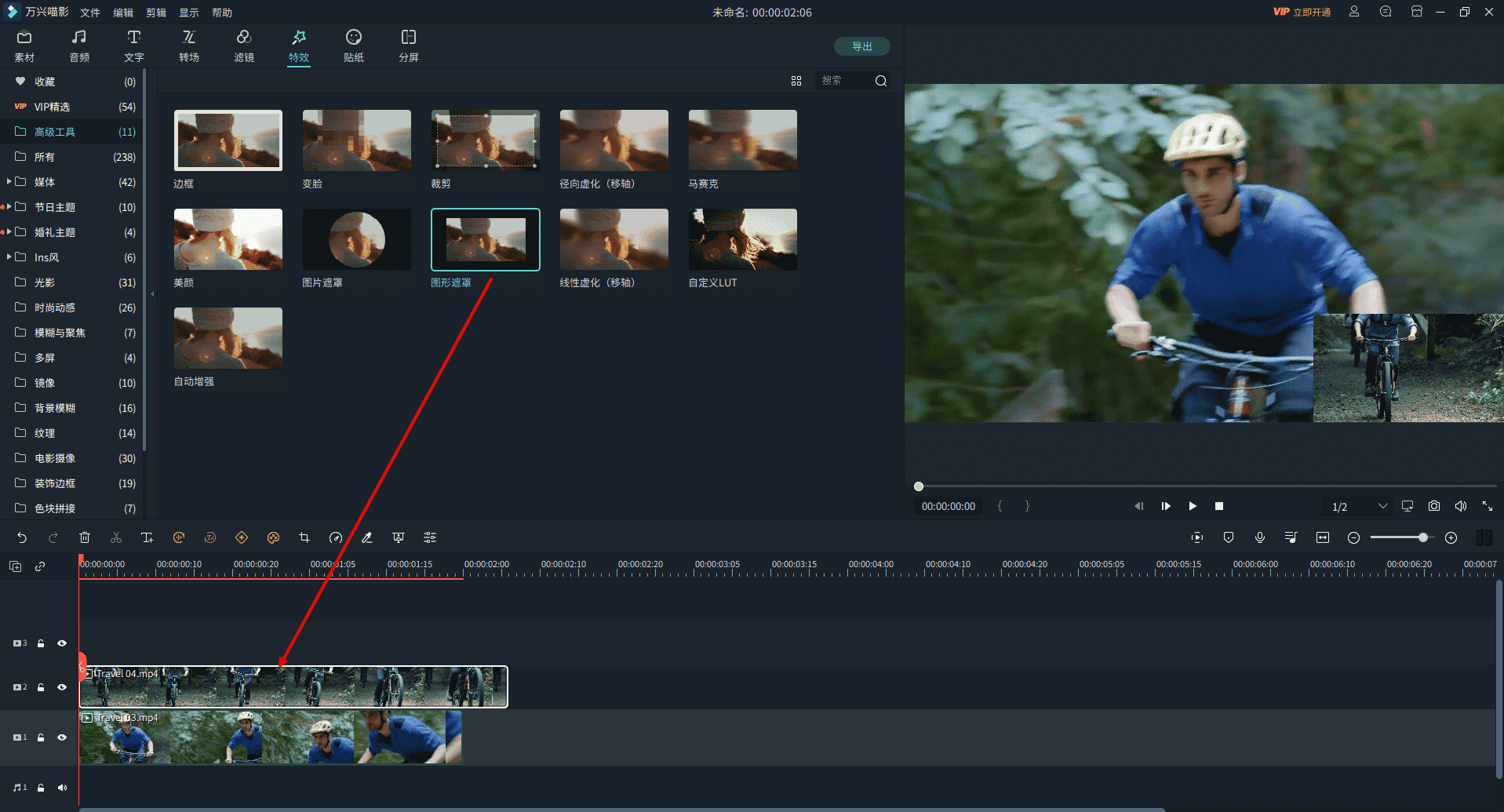Click the crop tool in timeline toolbar

(x=304, y=537)
